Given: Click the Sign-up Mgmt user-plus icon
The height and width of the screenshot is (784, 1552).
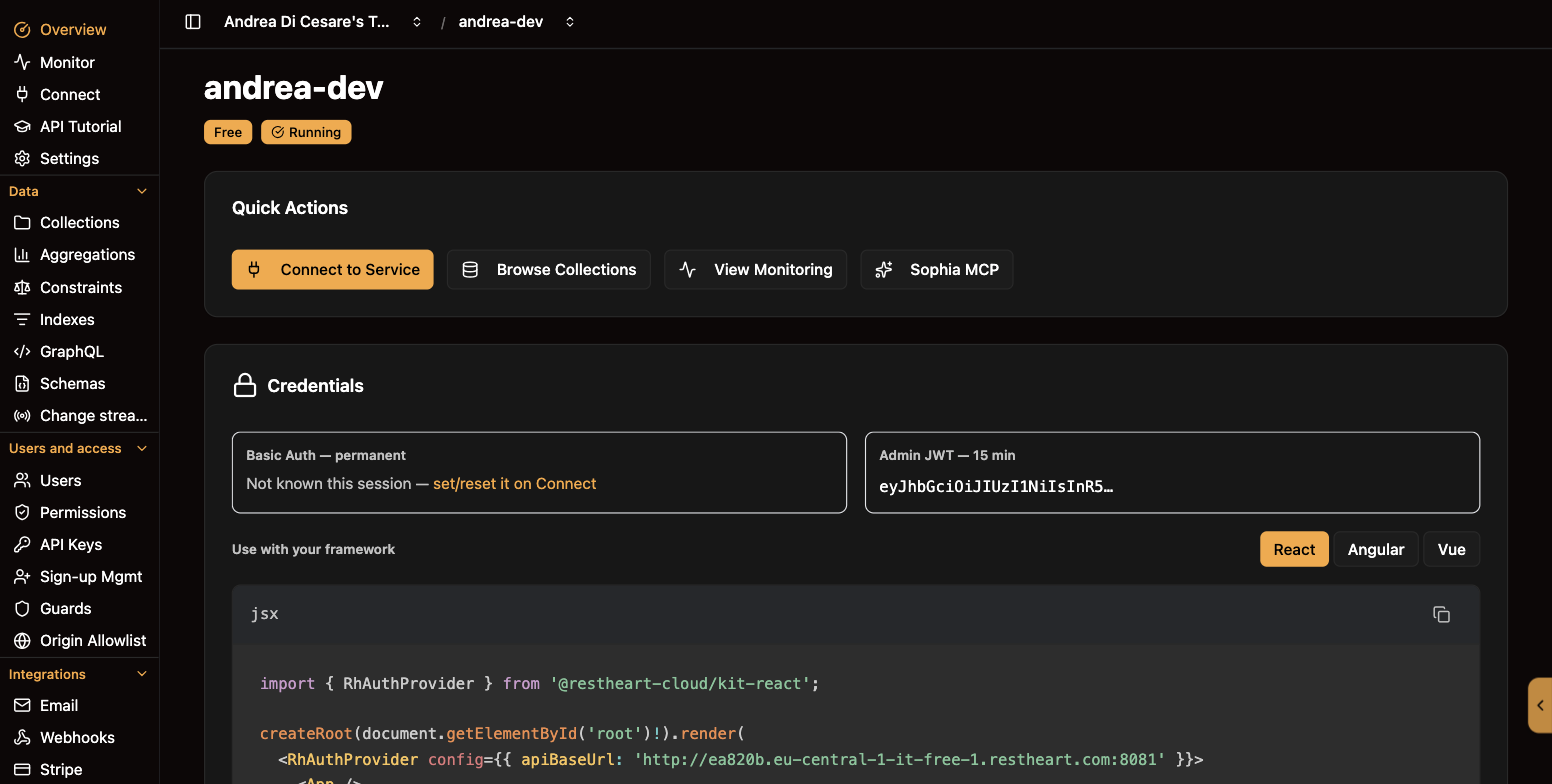Looking at the screenshot, I should pyautogui.click(x=22, y=576).
